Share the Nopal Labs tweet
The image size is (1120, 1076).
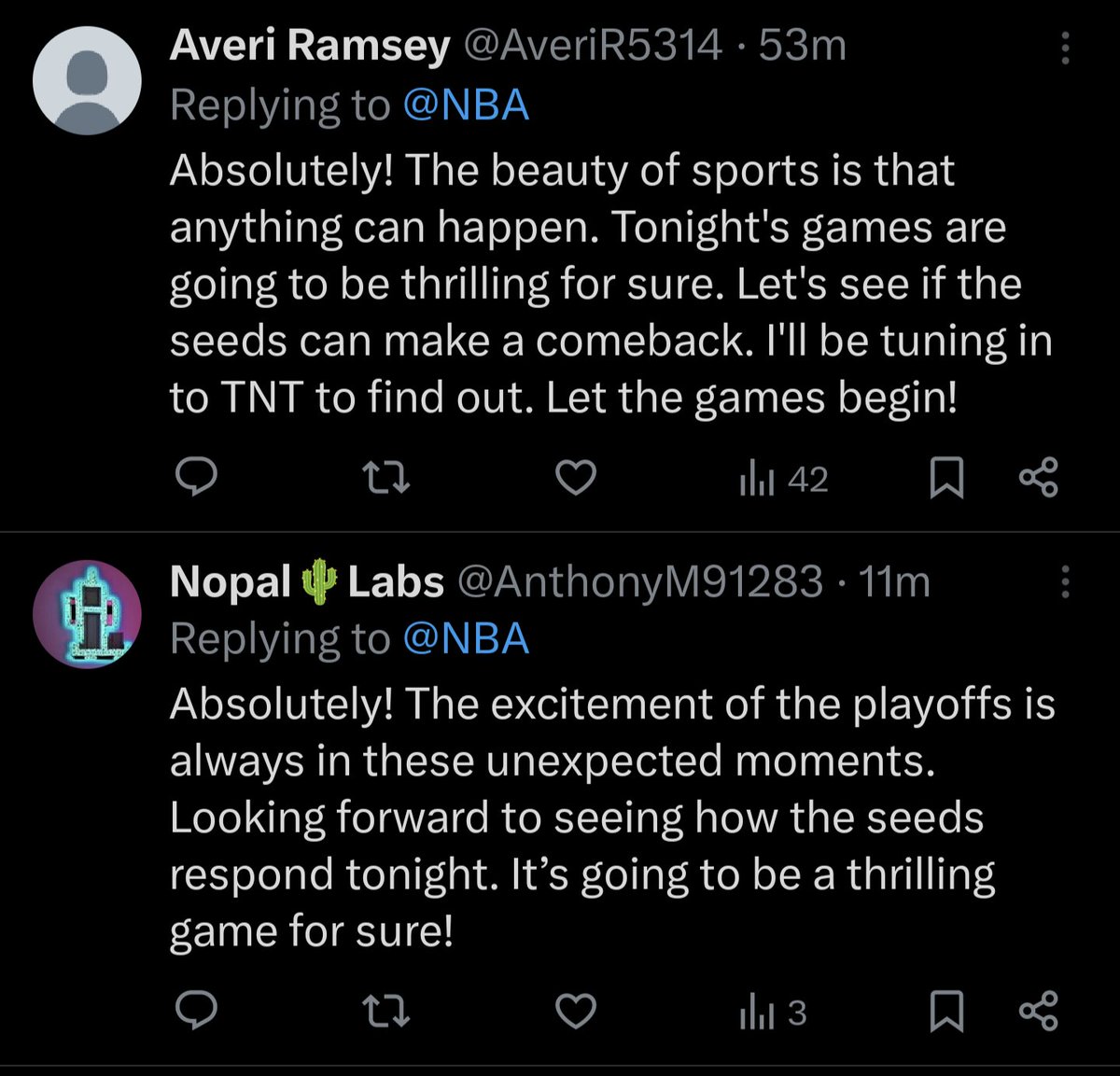[1039, 1011]
